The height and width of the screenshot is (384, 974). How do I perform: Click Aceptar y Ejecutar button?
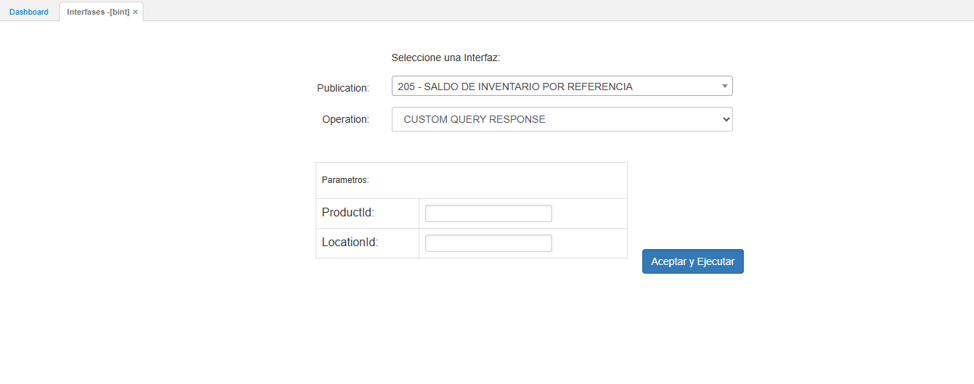(693, 262)
